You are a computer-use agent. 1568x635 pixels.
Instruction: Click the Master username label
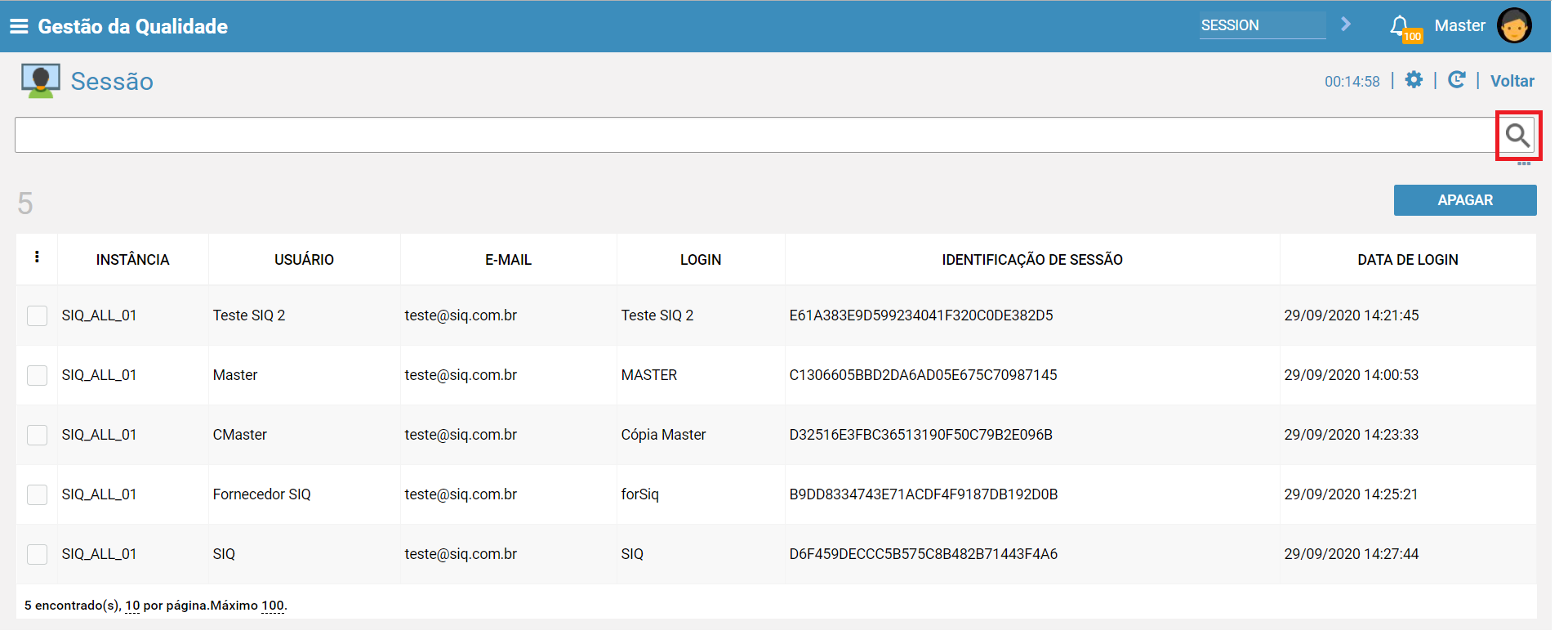(x=1459, y=25)
